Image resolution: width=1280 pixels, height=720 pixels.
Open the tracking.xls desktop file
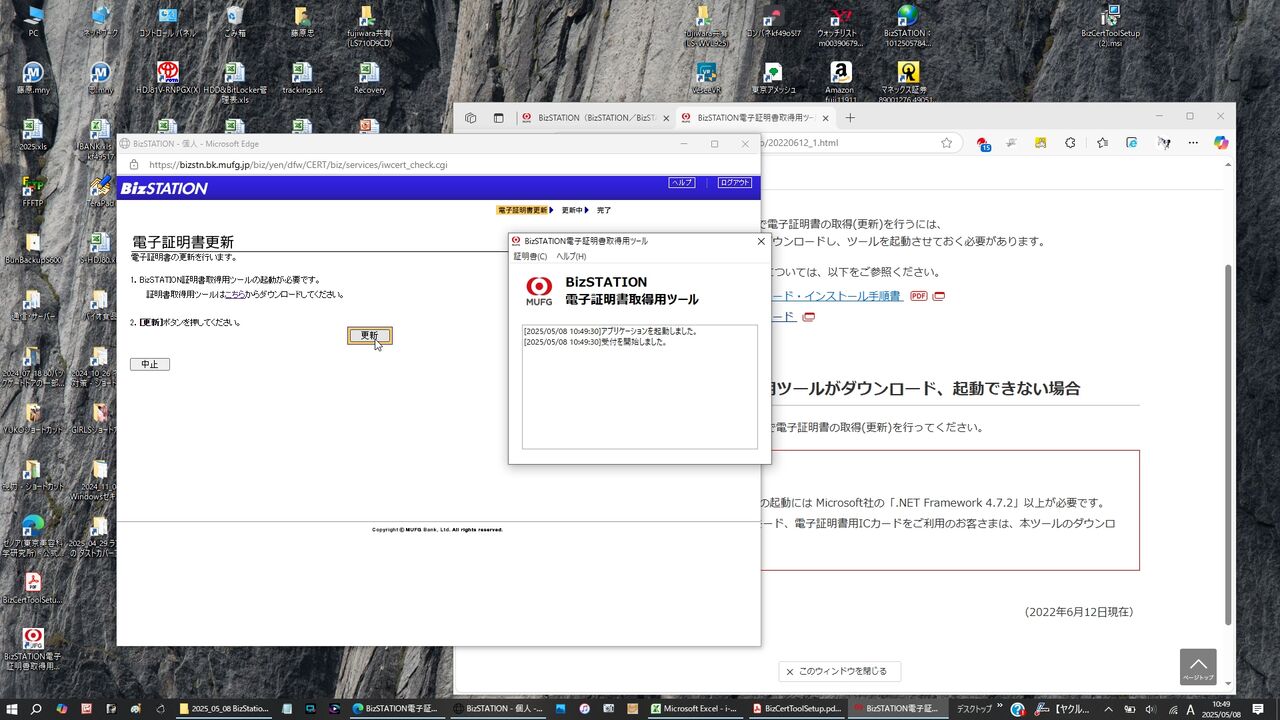pyautogui.click(x=302, y=78)
